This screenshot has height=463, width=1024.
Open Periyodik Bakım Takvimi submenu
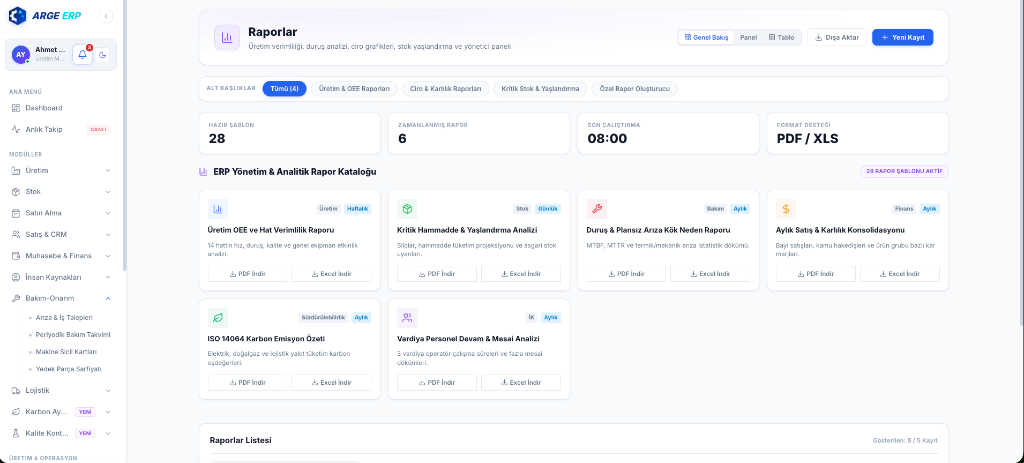click(x=72, y=334)
